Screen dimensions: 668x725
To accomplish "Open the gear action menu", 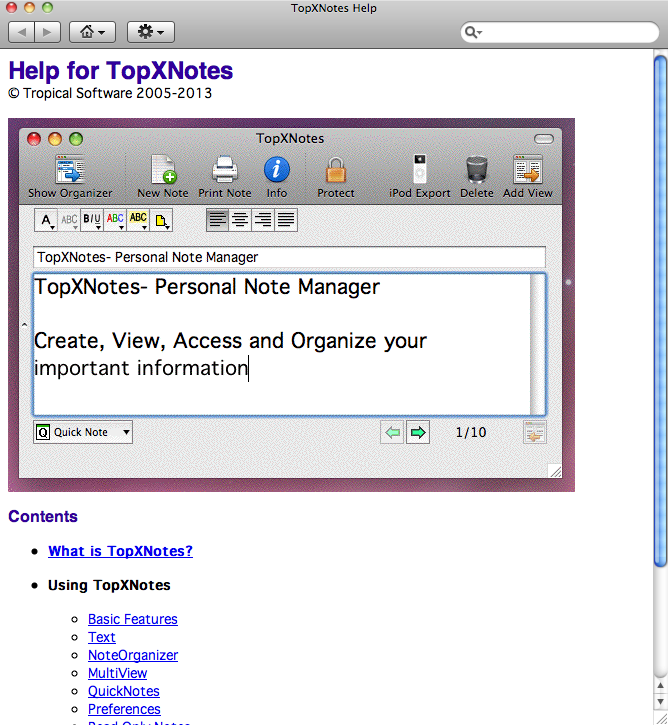I will 151,32.
